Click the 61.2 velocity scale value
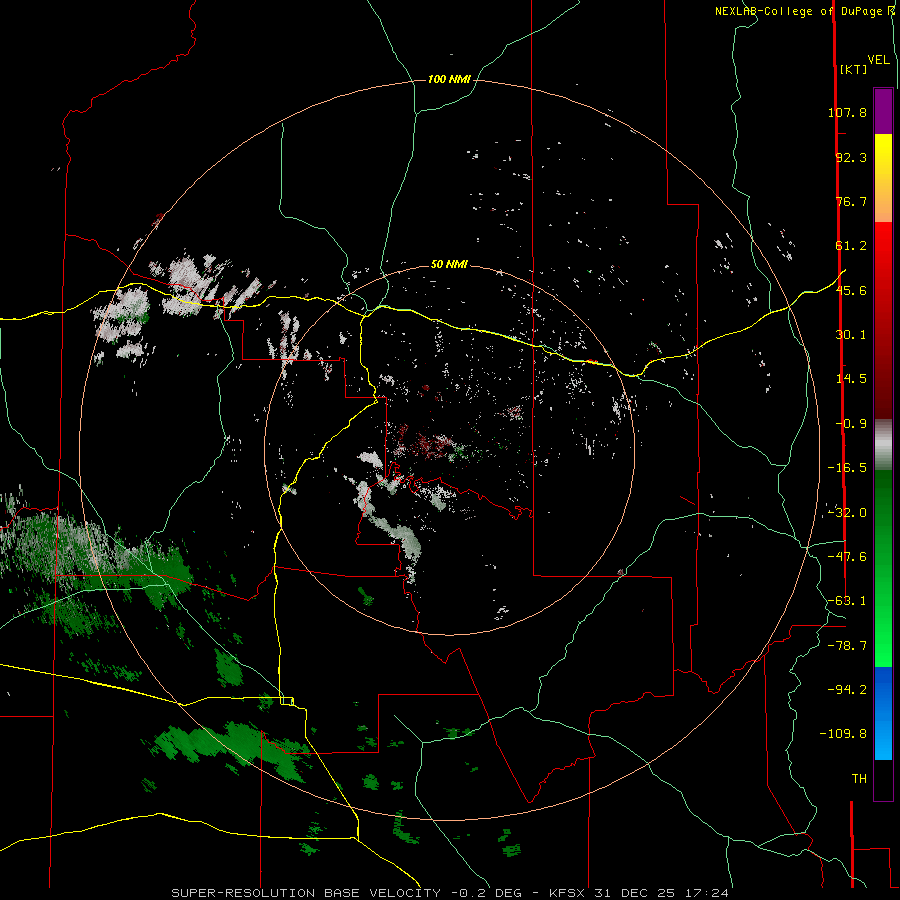 pyautogui.click(x=851, y=246)
